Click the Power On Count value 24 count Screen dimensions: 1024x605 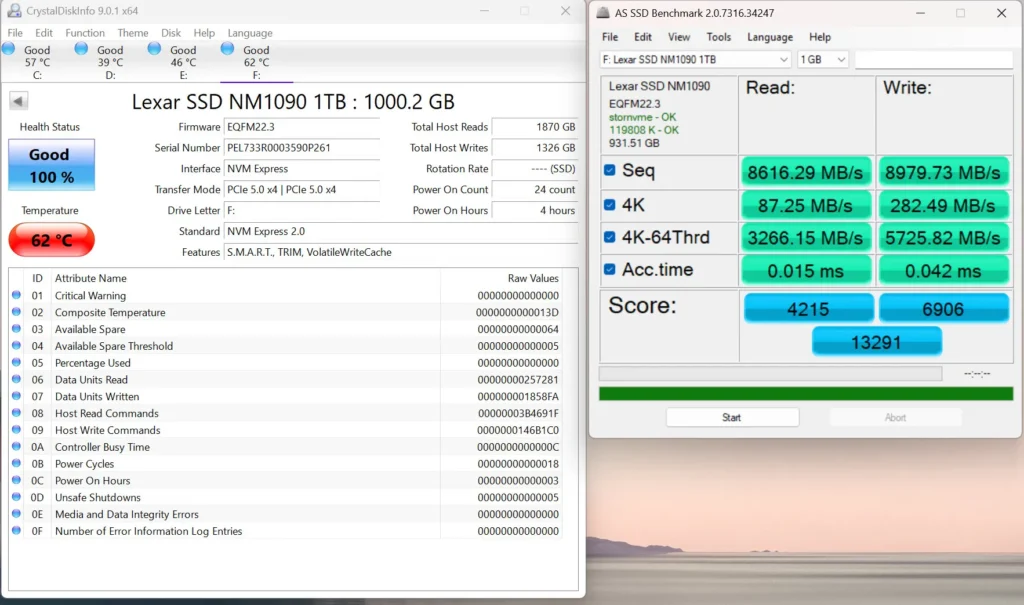point(535,189)
